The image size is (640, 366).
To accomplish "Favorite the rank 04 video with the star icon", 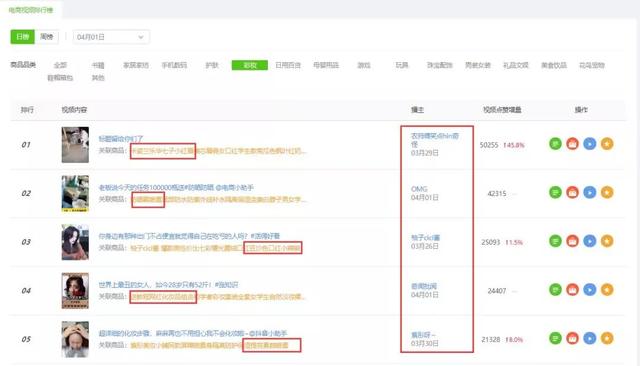I will pyautogui.click(x=607, y=290).
